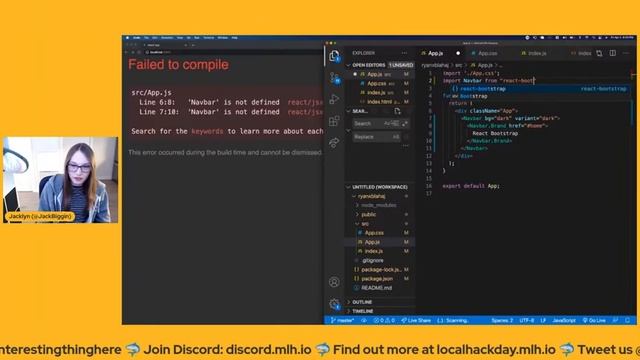Go back in the browser window
Image resolution: width=640 pixels, height=360 pixels.
(127, 52)
